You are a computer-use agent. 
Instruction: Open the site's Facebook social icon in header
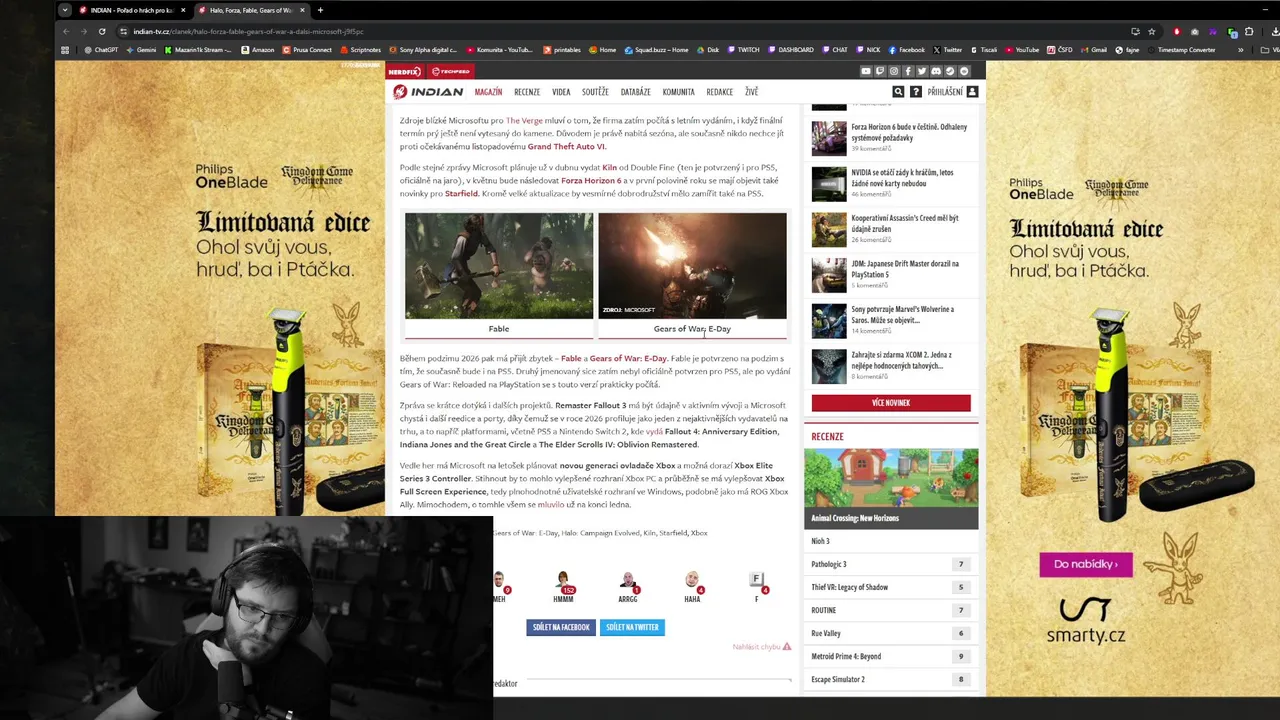(908, 71)
